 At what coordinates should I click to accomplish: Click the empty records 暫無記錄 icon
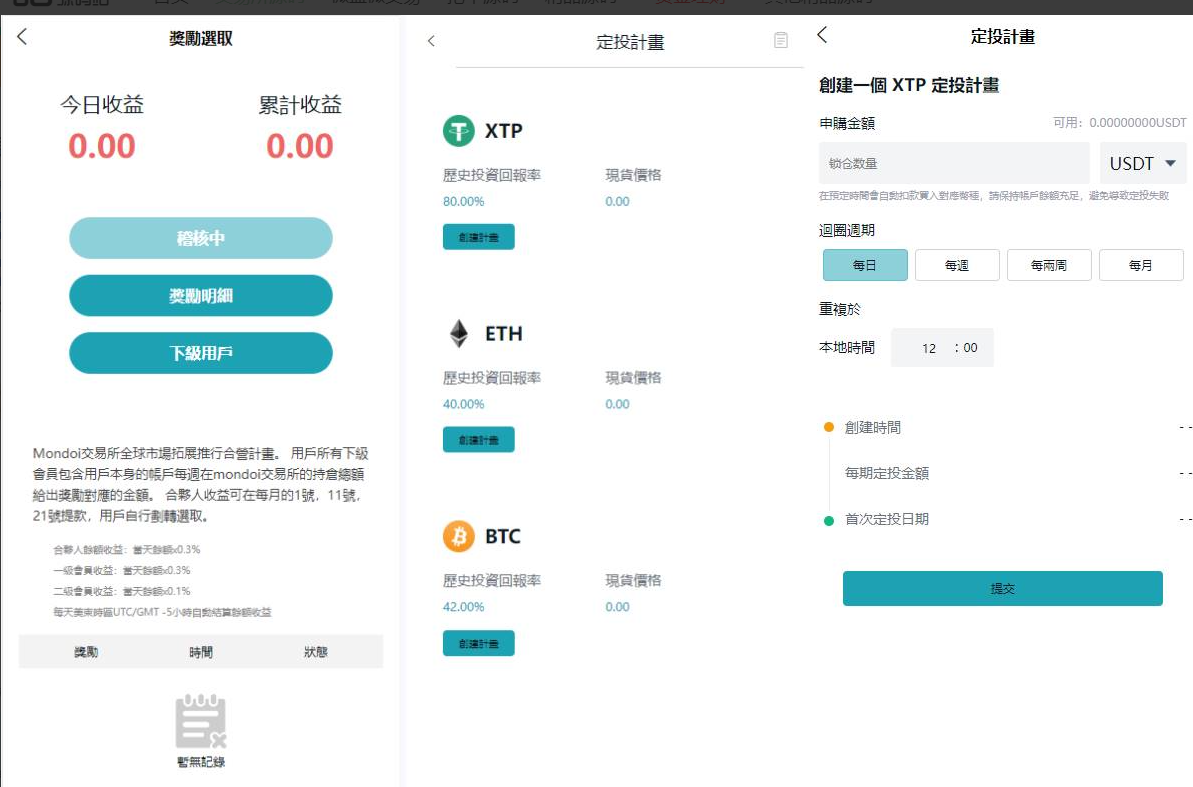(x=201, y=723)
